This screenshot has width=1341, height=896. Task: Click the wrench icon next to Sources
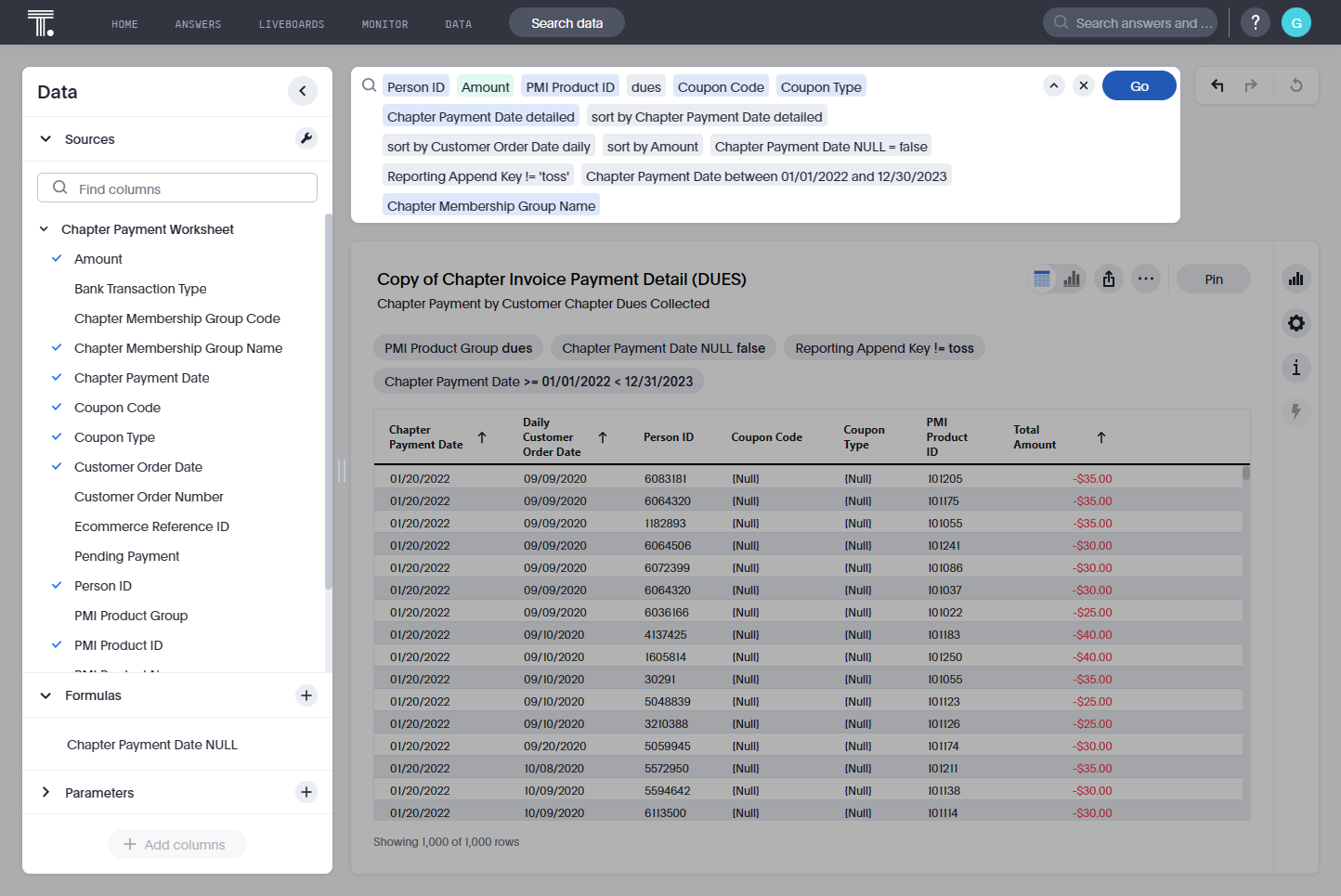click(x=306, y=138)
